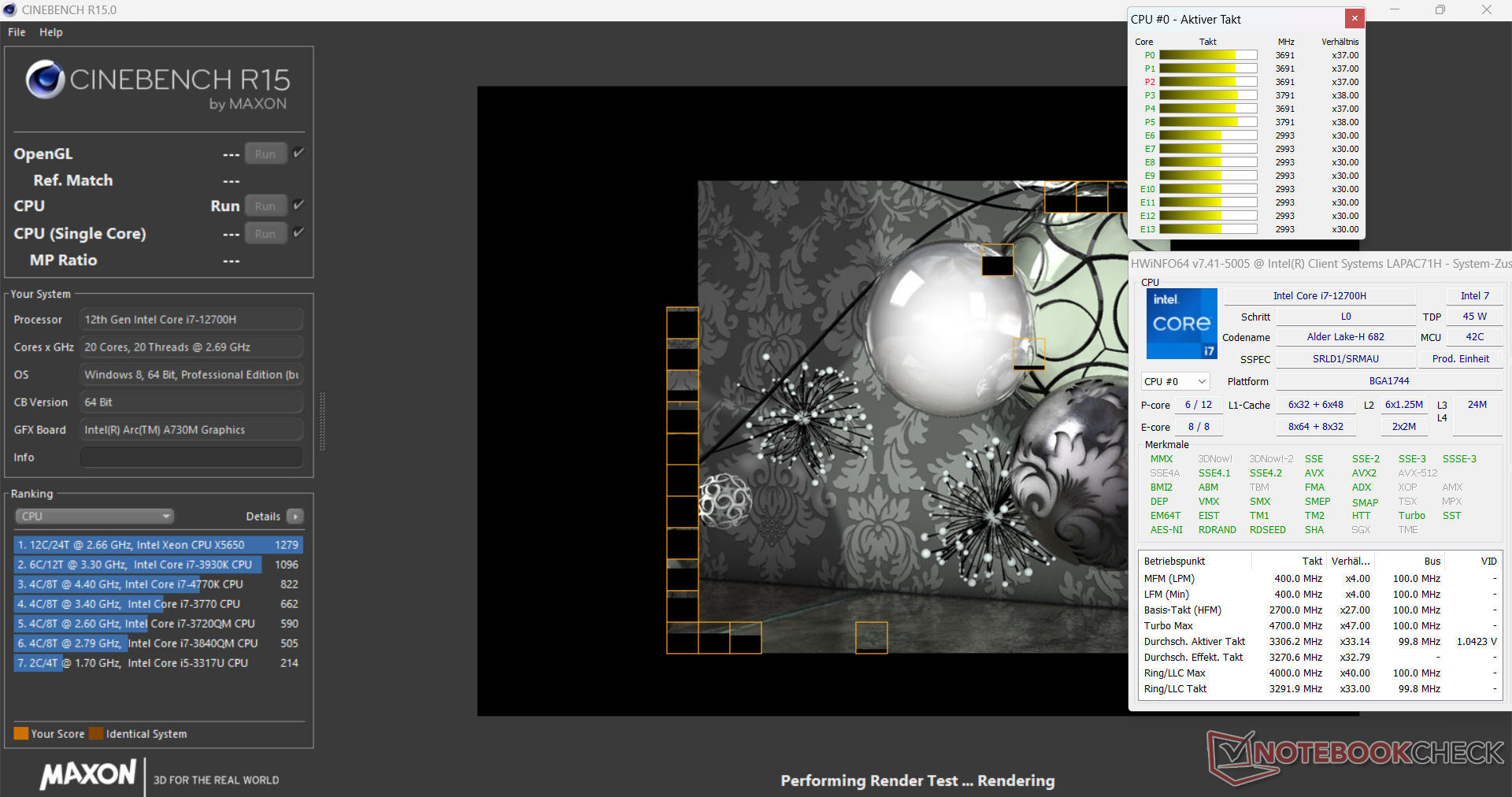
Task: Click the orange Your Score swatch
Action: 21,733
